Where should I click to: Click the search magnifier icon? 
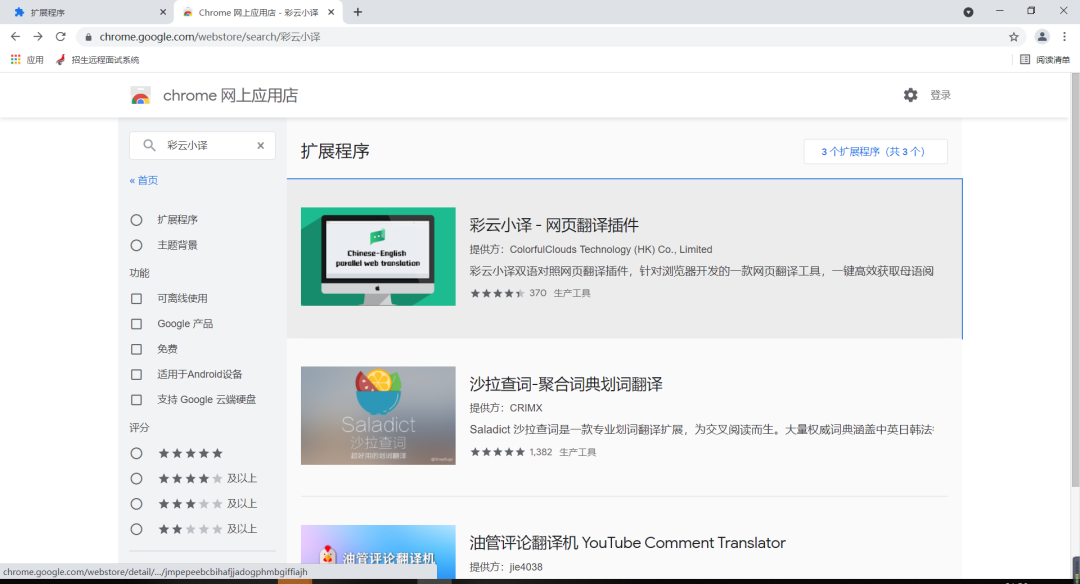point(149,145)
